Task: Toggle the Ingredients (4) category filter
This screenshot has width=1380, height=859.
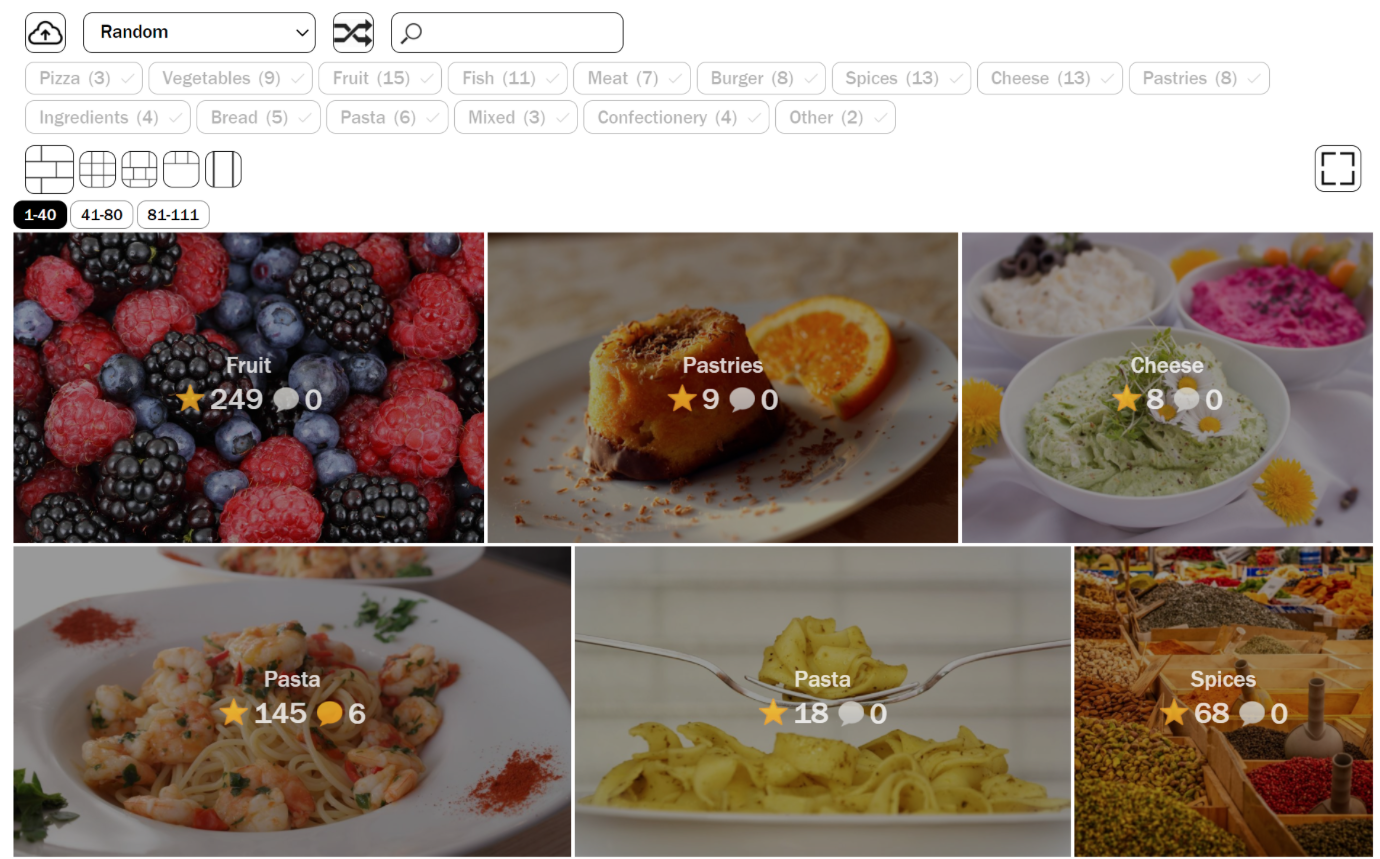Action: (108, 117)
